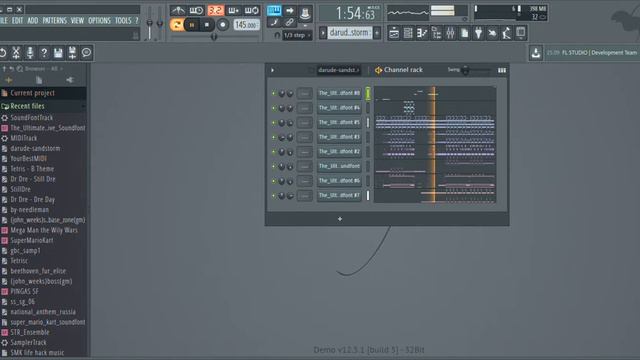The image size is (640, 360).
Task: Stop playback
Action: 207,25
